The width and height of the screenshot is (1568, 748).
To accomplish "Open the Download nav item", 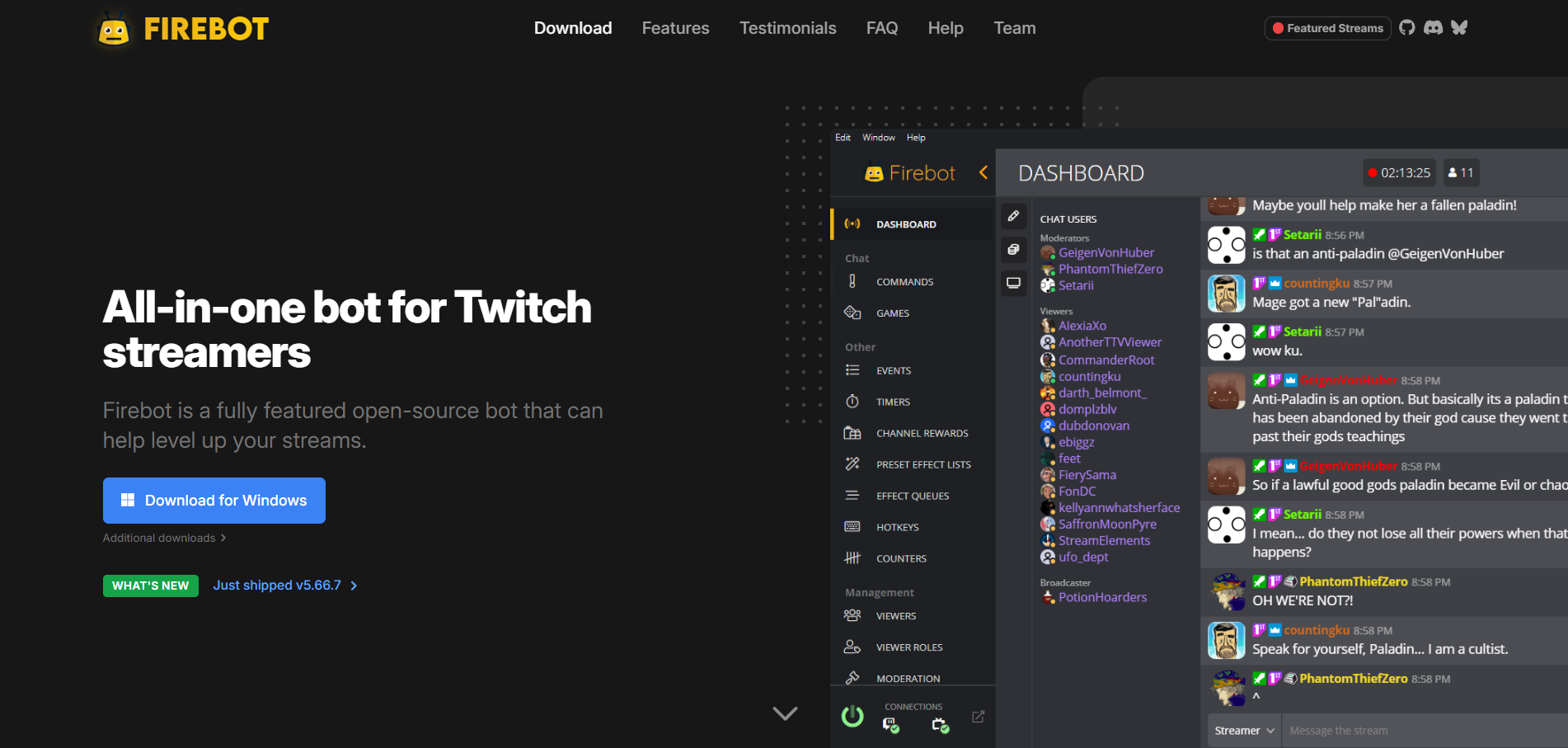I will point(573,28).
